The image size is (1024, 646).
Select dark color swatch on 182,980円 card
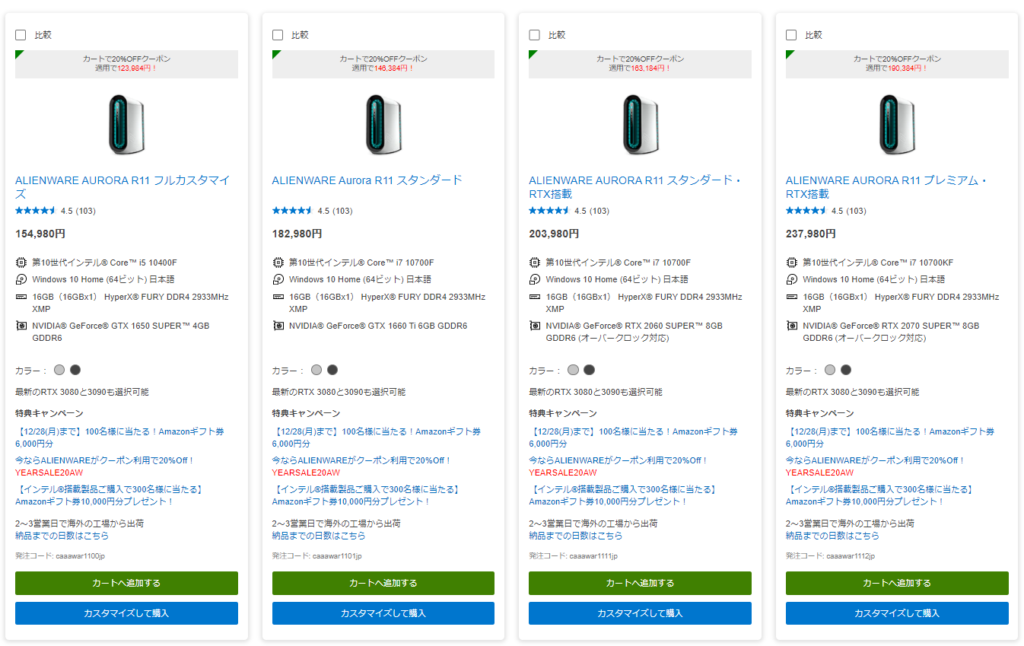[x=332, y=370]
